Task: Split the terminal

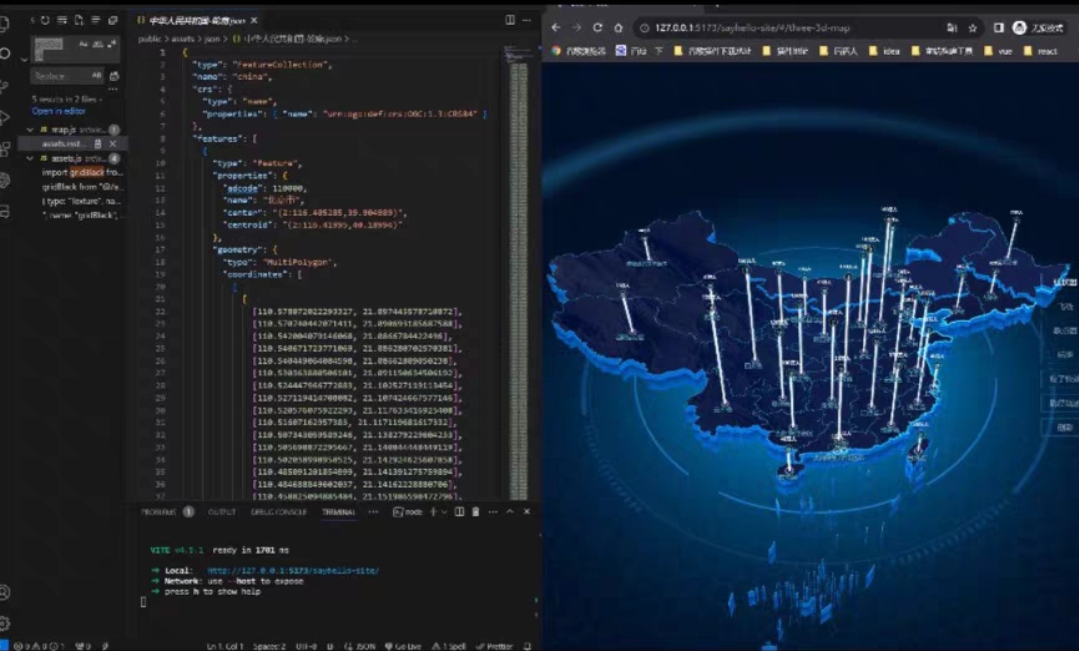Action: [x=459, y=512]
